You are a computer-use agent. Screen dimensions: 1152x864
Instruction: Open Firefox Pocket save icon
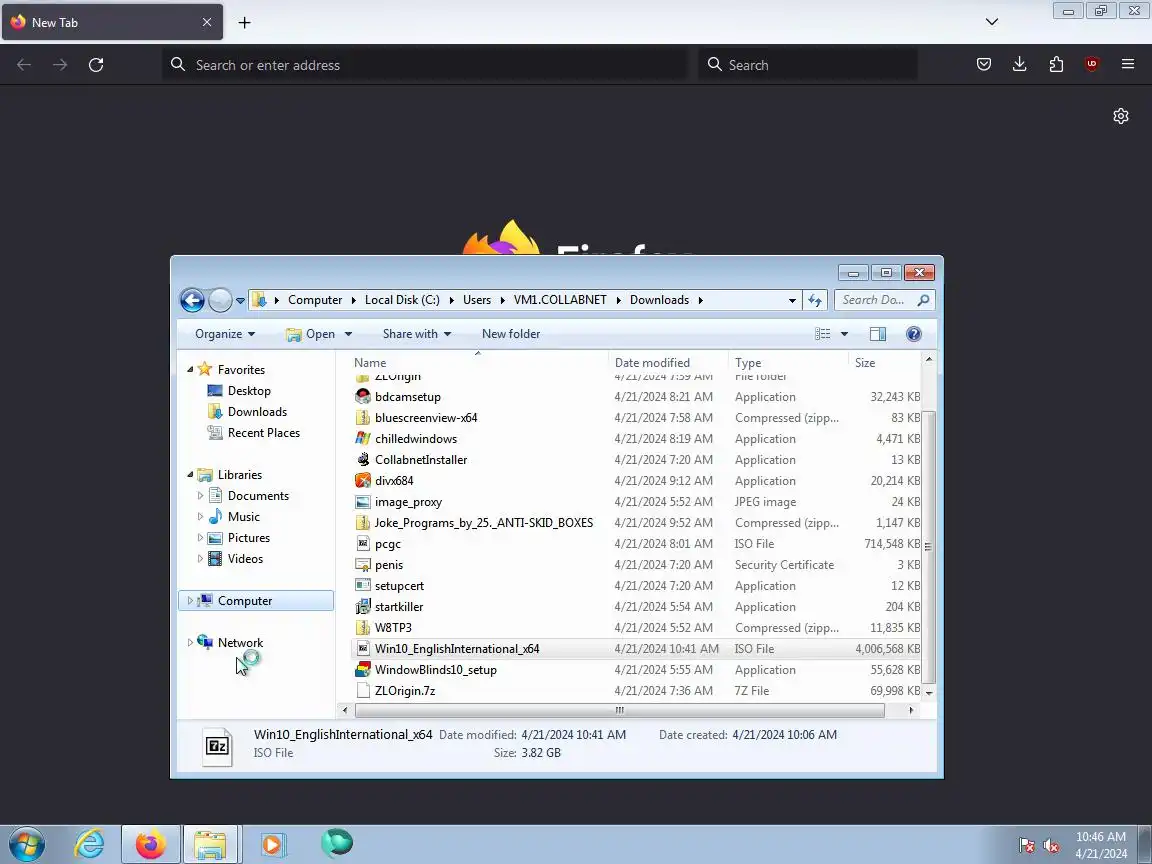(x=984, y=65)
